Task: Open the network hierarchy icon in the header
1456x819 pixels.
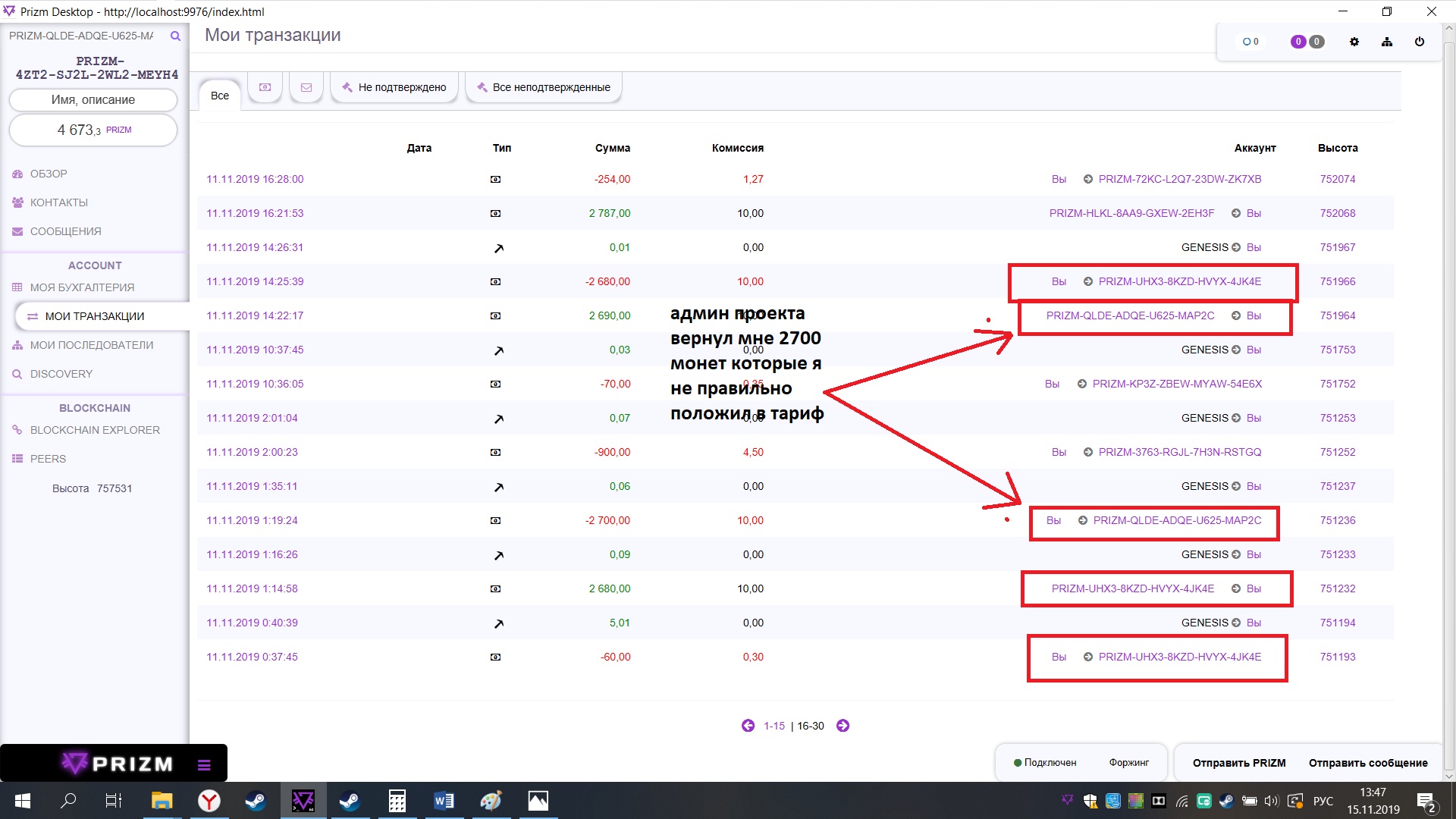Action: [x=1387, y=42]
